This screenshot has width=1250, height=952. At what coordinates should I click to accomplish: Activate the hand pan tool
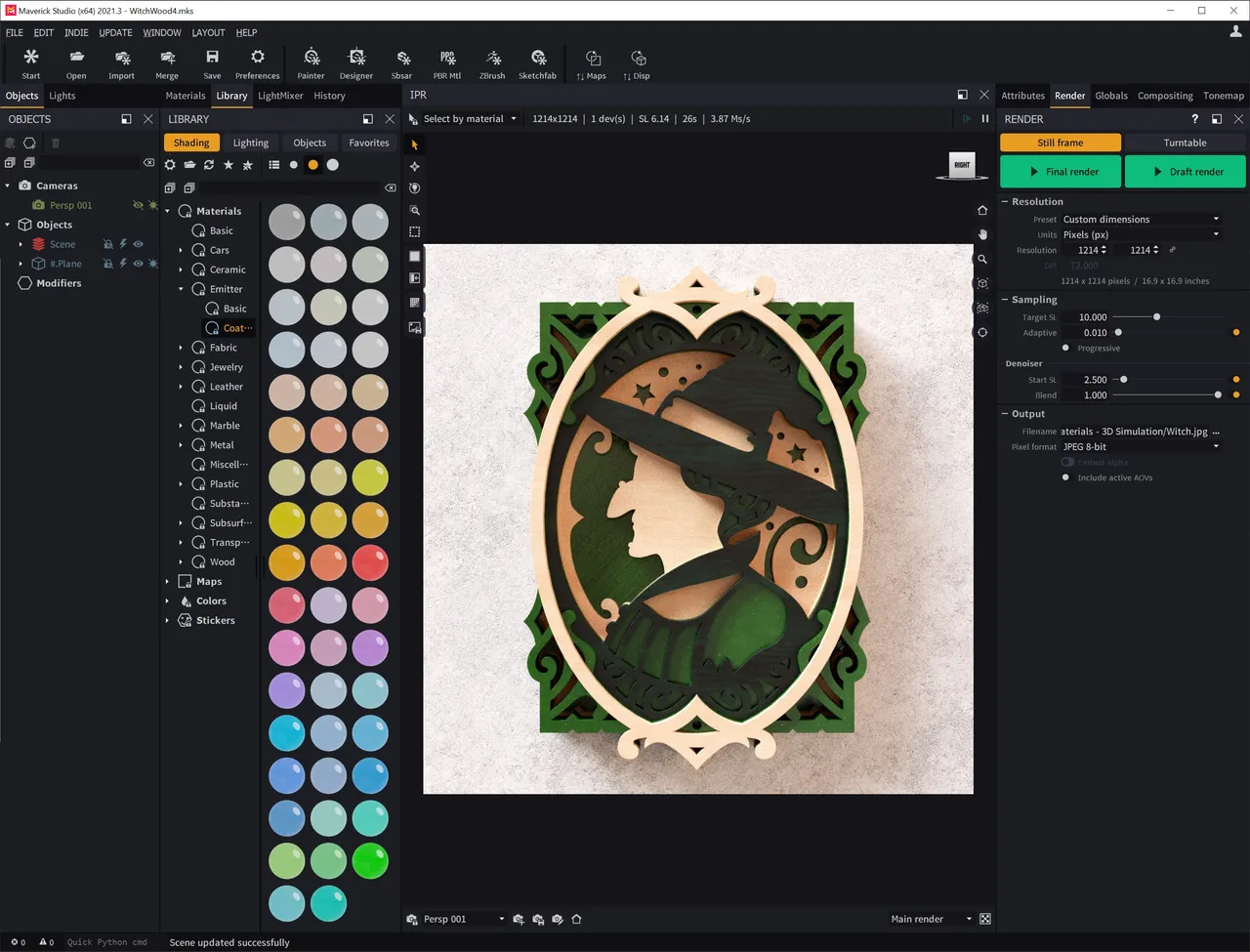982,234
